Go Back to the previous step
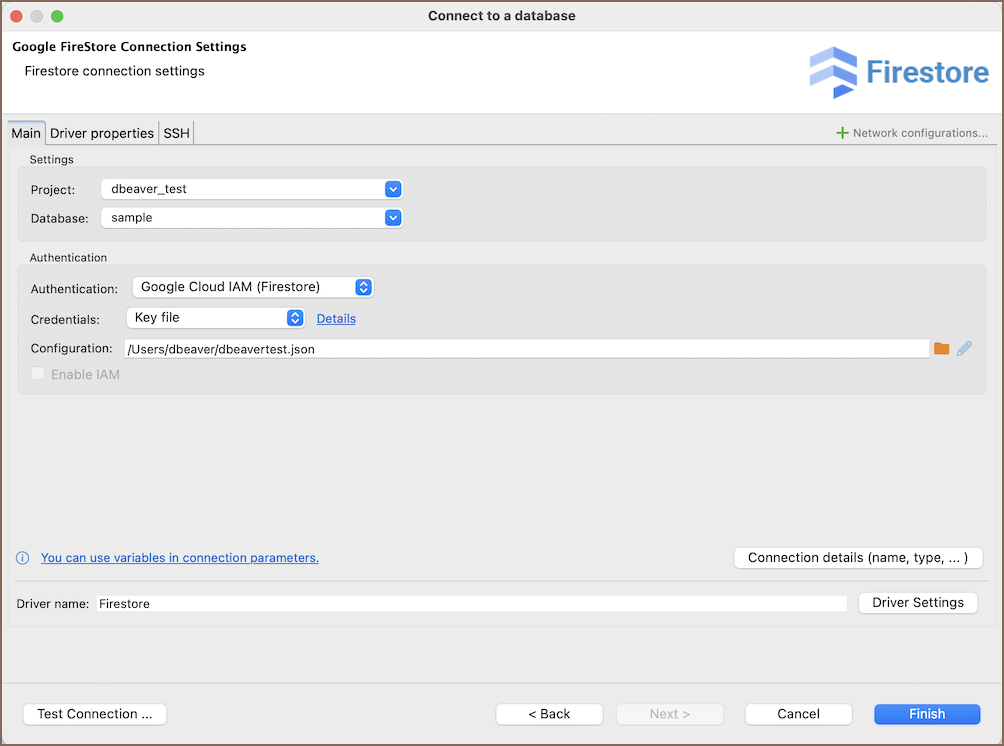Image resolution: width=1004 pixels, height=746 pixels. (x=549, y=714)
